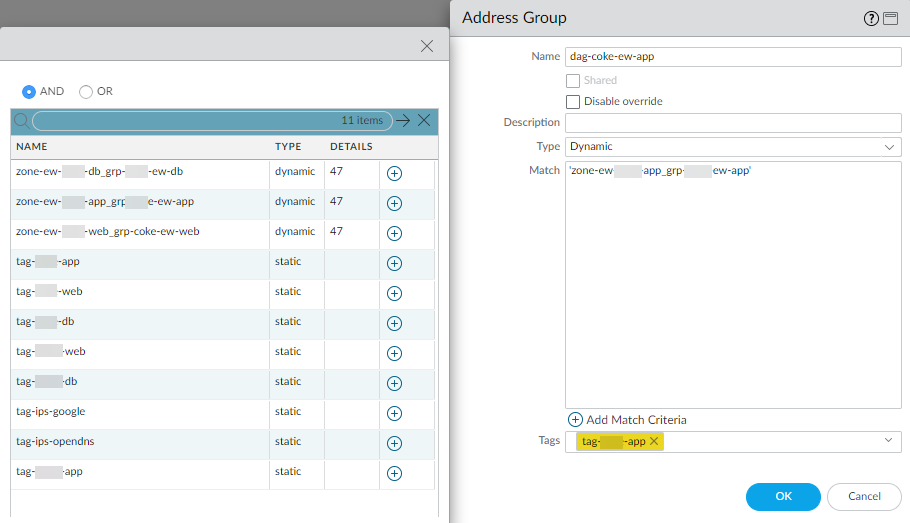Click the Cancel button
This screenshot has height=523, width=910.
864,496
